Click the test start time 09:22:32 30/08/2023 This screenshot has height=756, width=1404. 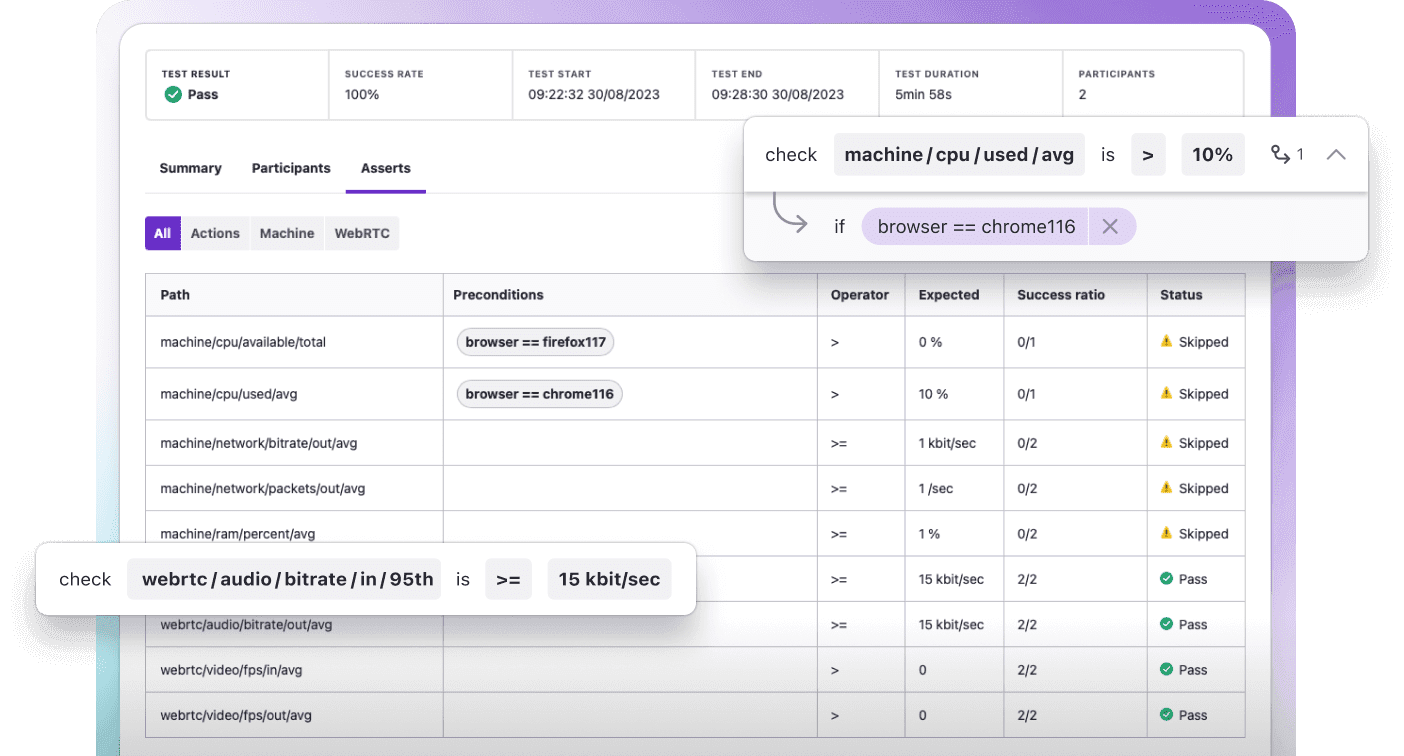[x=594, y=95]
